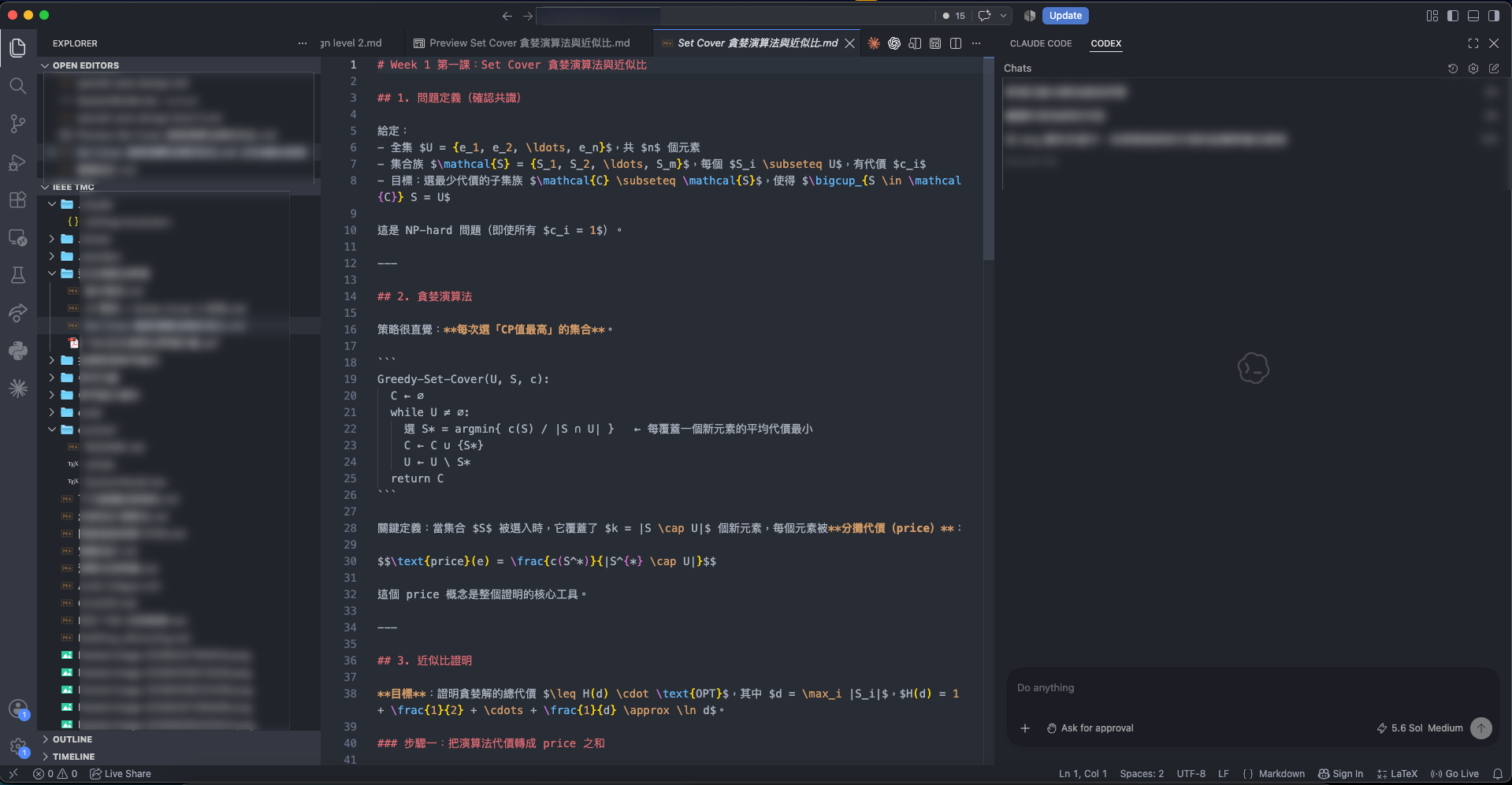This screenshot has height=785, width=1512.
Task: Open the Testing flask view
Action: (x=17, y=275)
